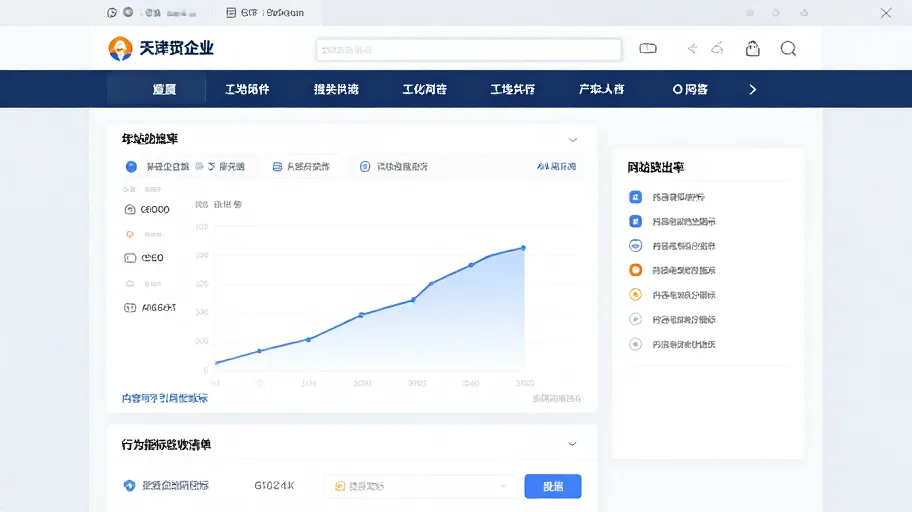
Task: Show more navigation tabs with right chevron
Action: [753, 89]
